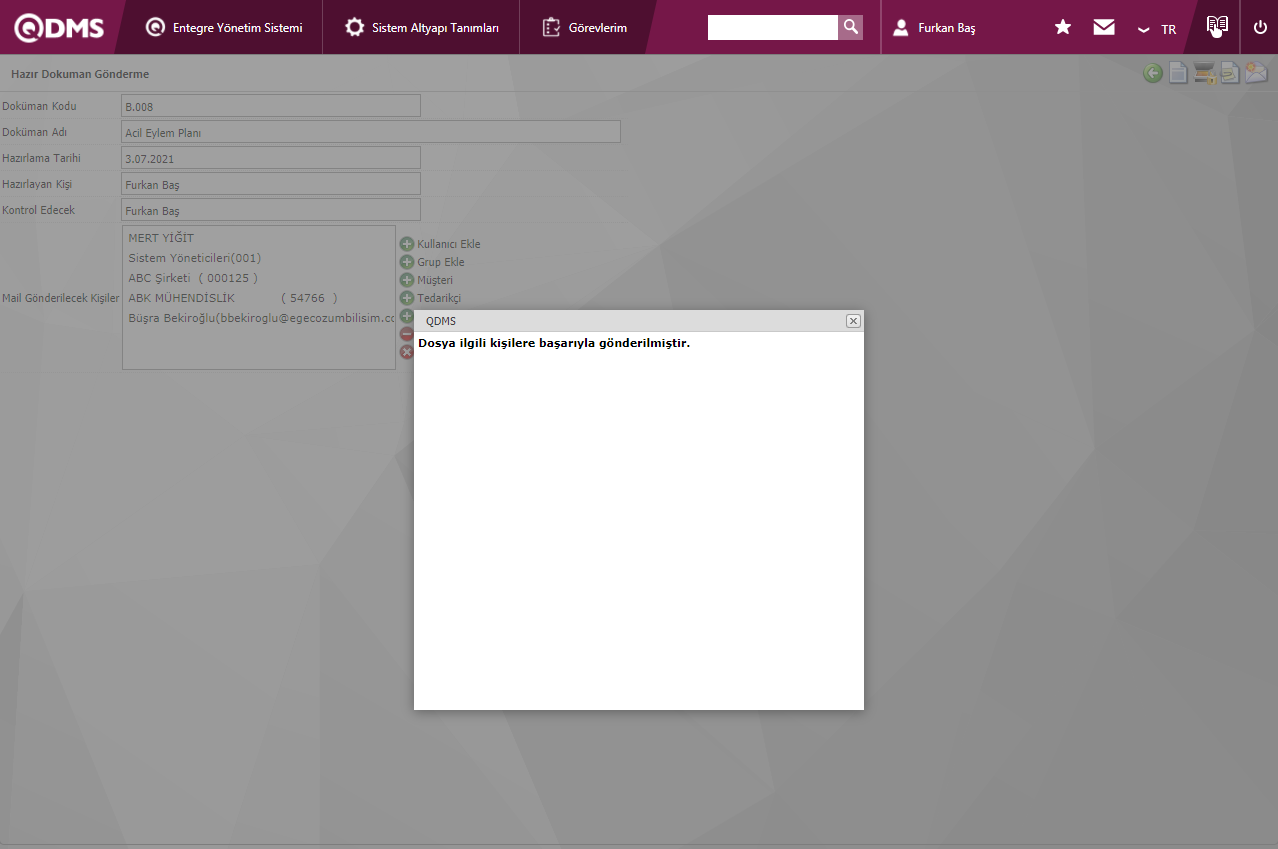Click the Kullanıcı Ekle link
The width and height of the screenshot is (1278, 849).
[x=449, y=244]
